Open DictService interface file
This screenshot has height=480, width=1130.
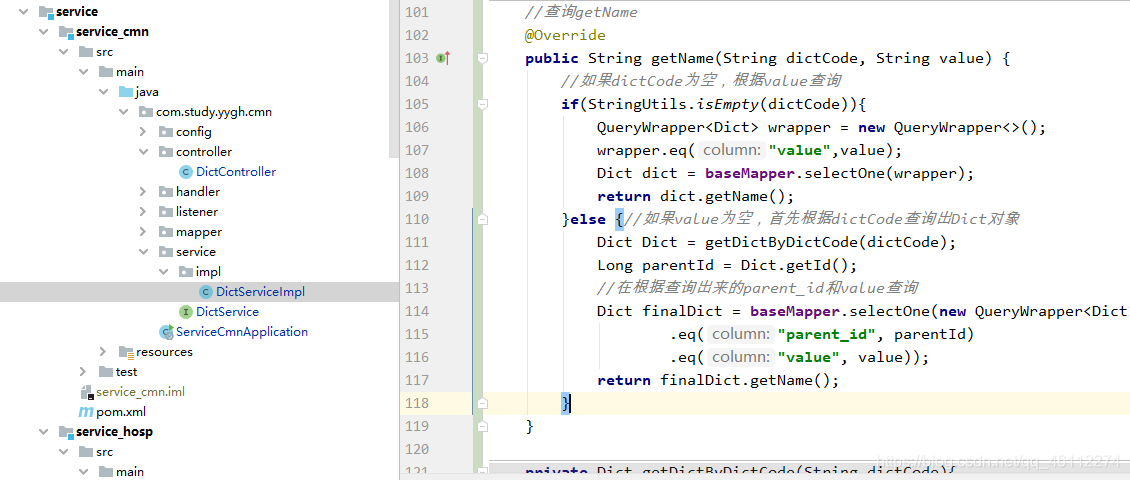click(227, 312)
